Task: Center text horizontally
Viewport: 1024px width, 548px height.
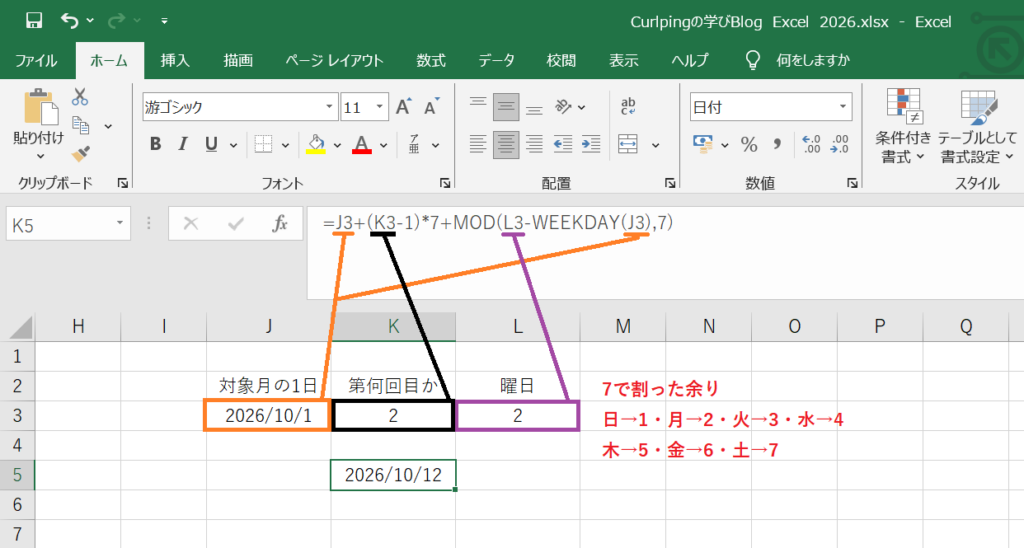Action: [x=506, y=144]
